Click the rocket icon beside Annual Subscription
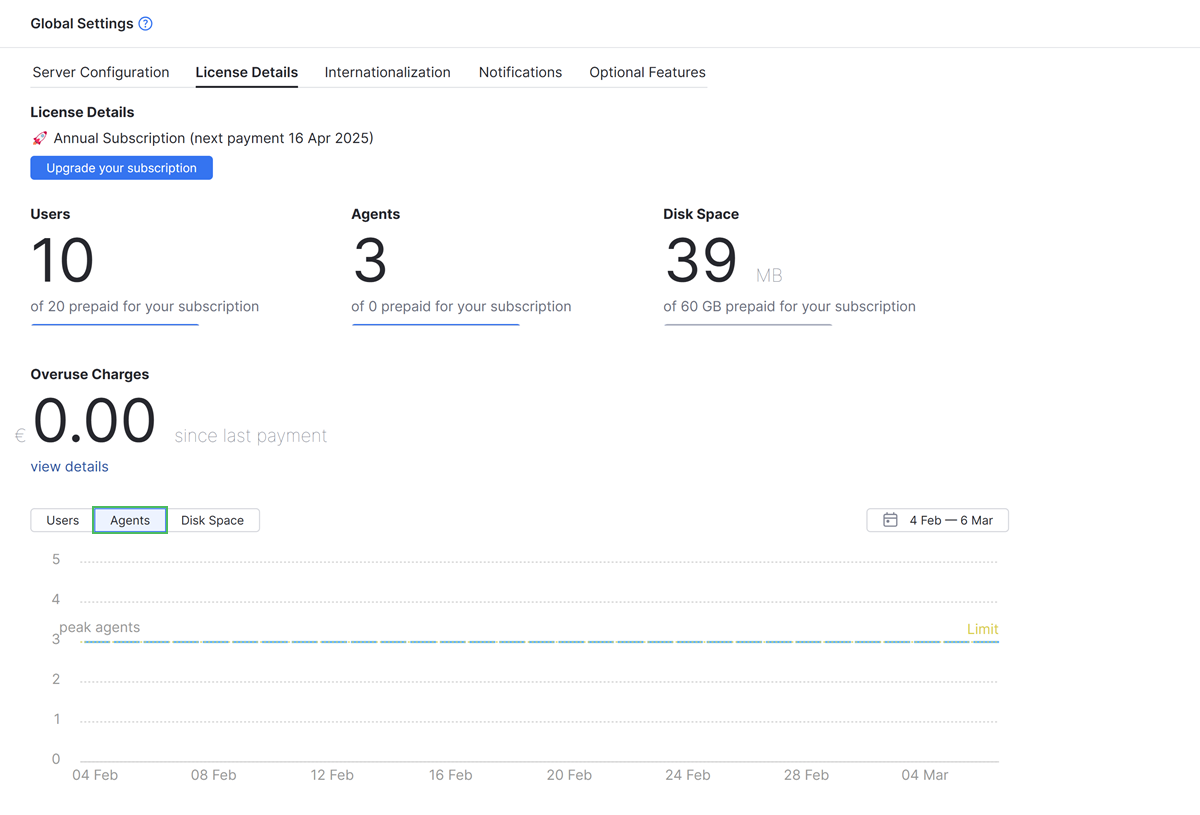Screen dimensions: 1200x815 pyautogui.click(x=40, y=139)
